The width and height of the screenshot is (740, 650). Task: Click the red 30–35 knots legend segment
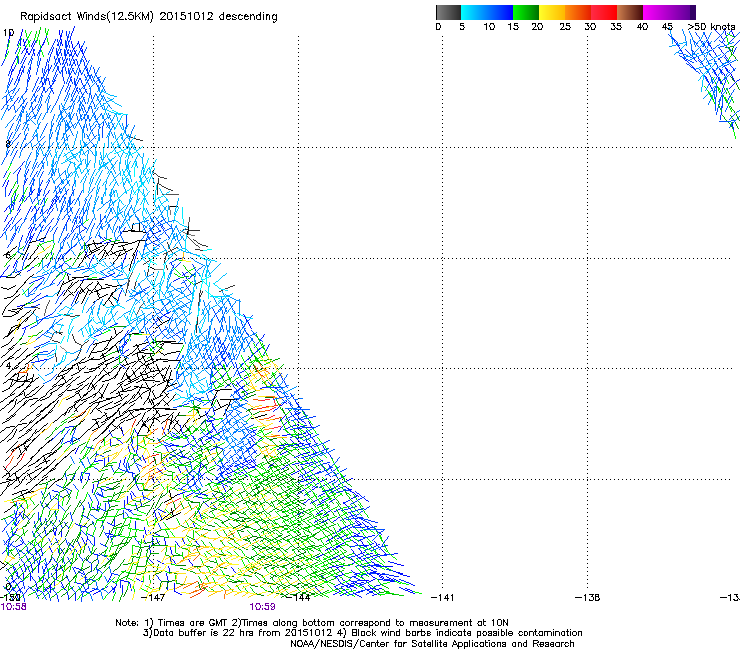point(604,12)
